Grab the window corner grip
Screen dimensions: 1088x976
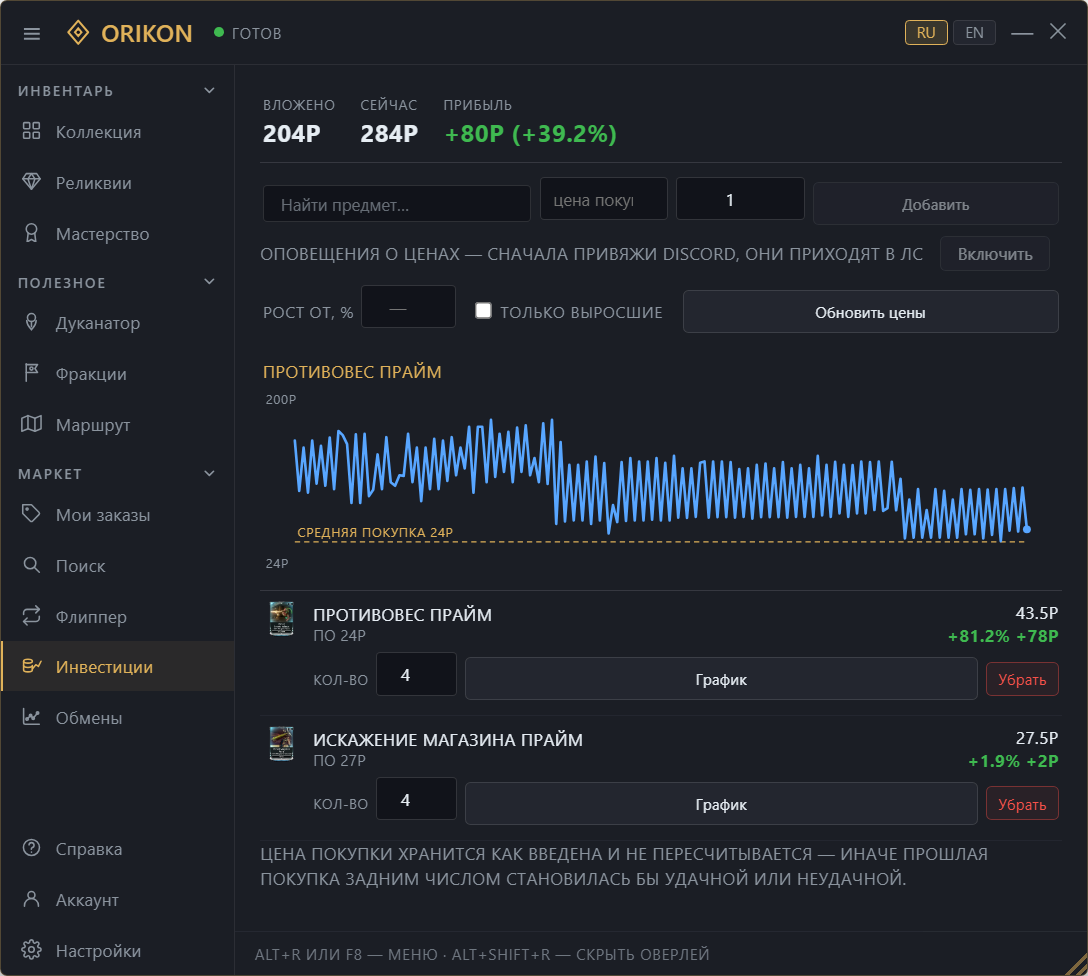pyautogui.click(x=1076, y=965)
